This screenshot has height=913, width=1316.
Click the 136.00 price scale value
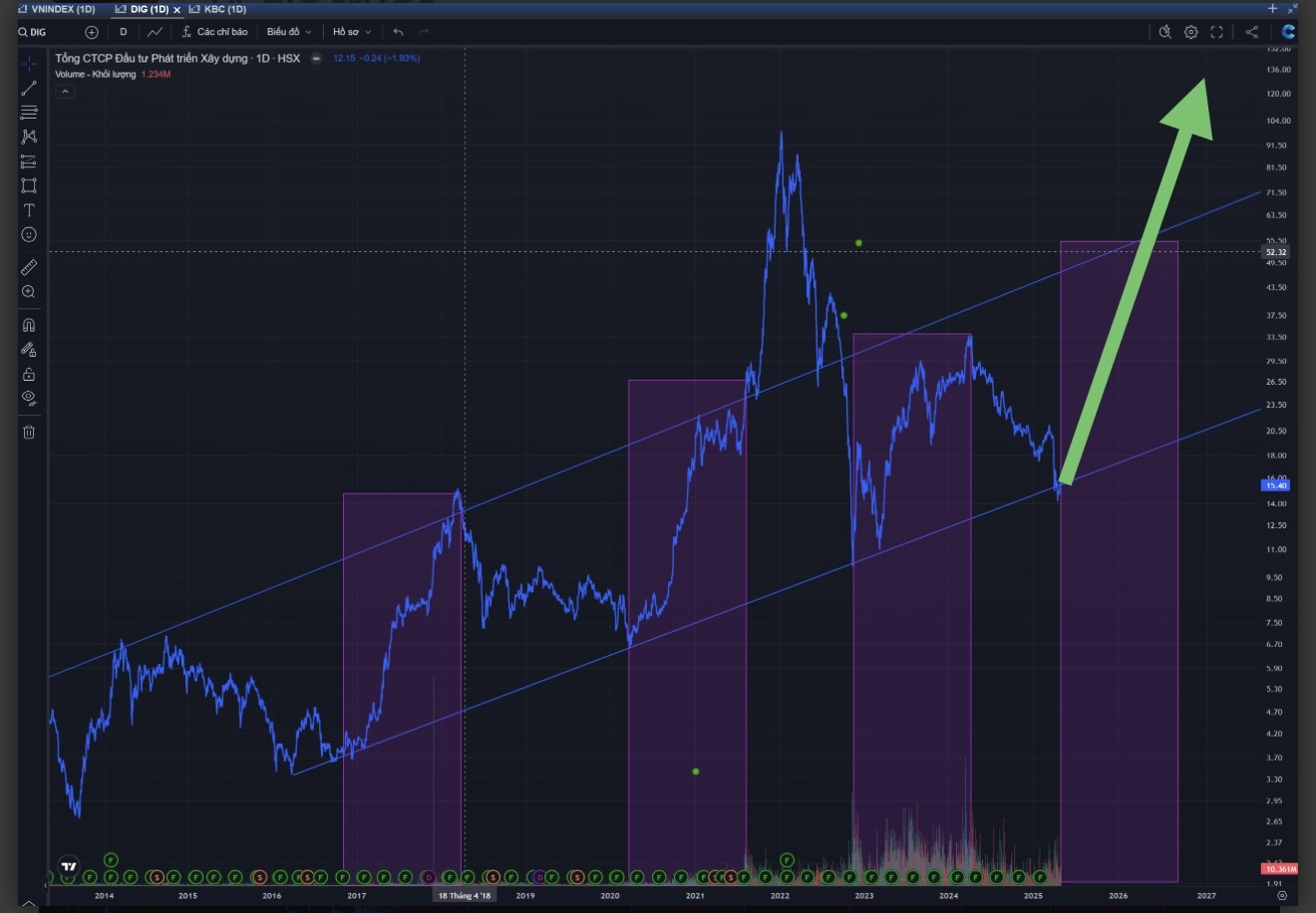pos(1278,70)
